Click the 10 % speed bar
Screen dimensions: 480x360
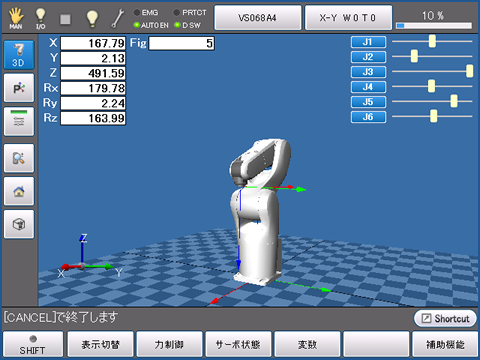point(434,25)
